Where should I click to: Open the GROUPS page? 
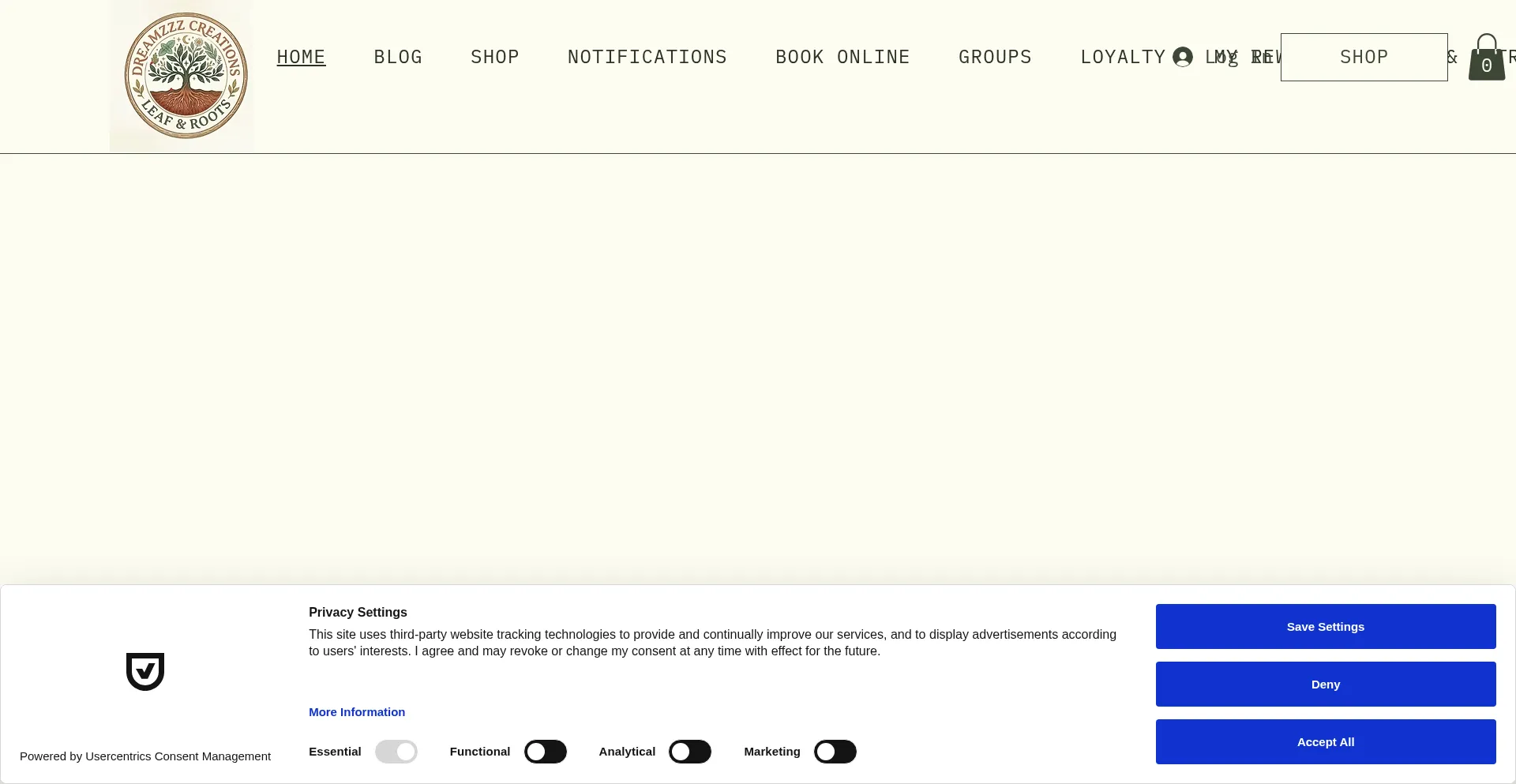click(x=995, y=57)
